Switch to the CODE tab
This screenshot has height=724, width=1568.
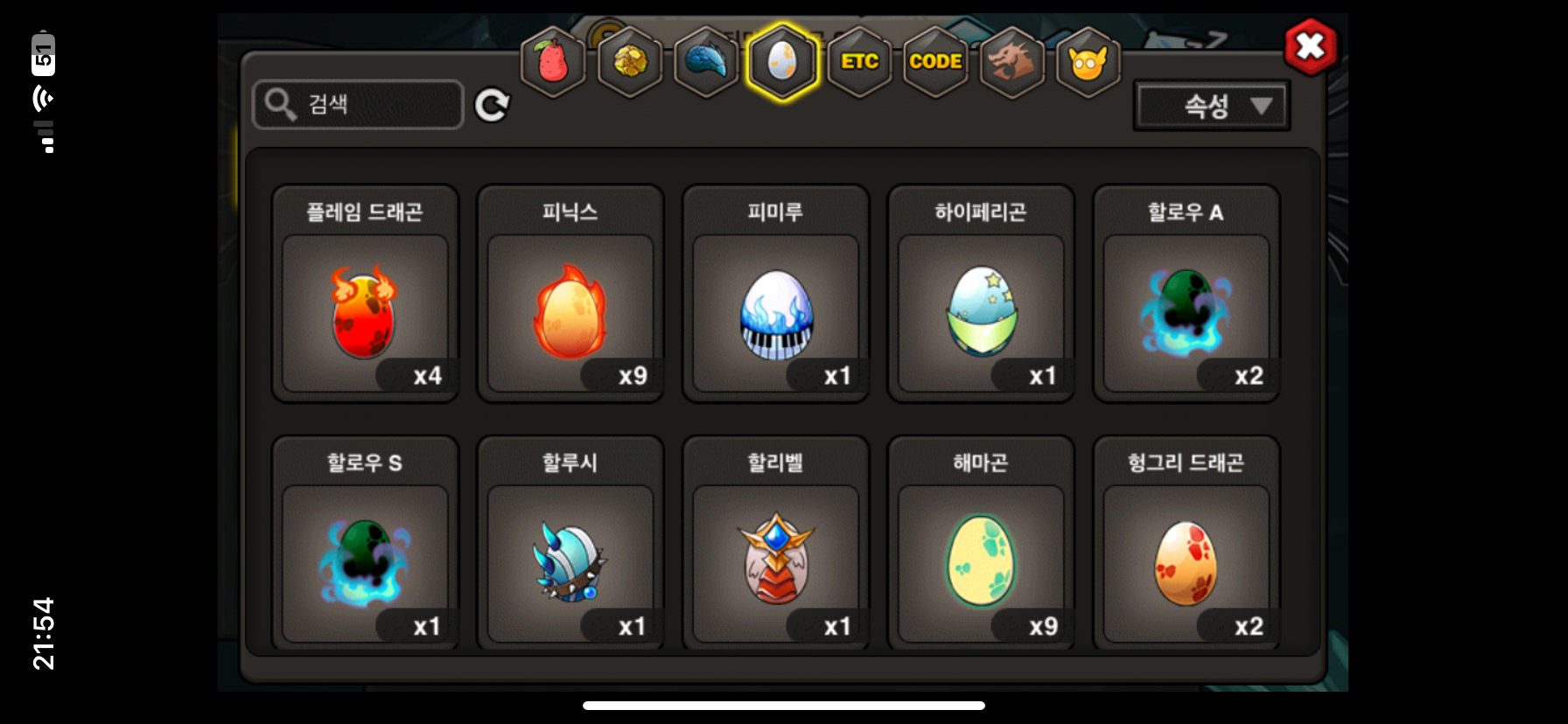[x=935, y=62]
